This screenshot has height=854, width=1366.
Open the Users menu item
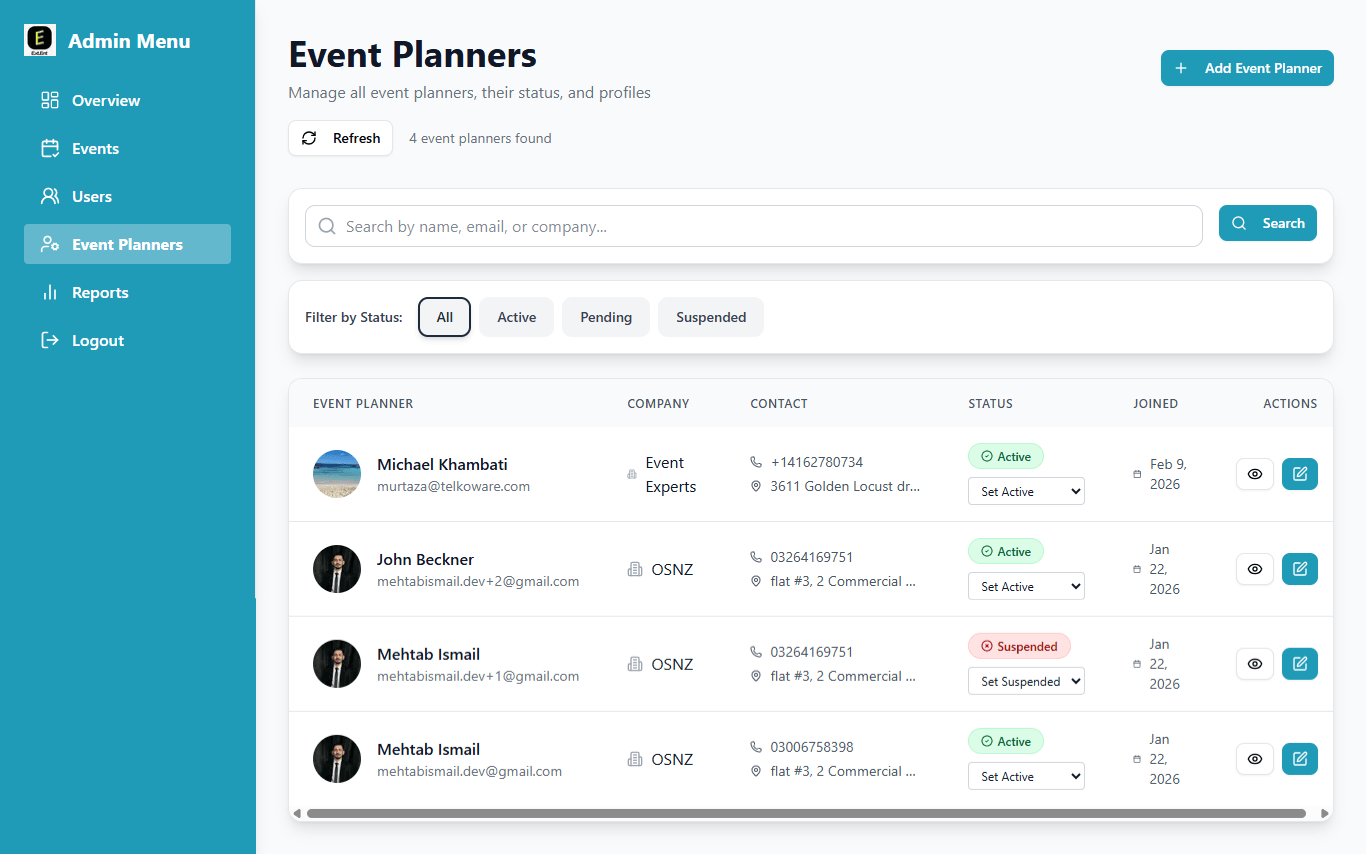pos(91,196)
